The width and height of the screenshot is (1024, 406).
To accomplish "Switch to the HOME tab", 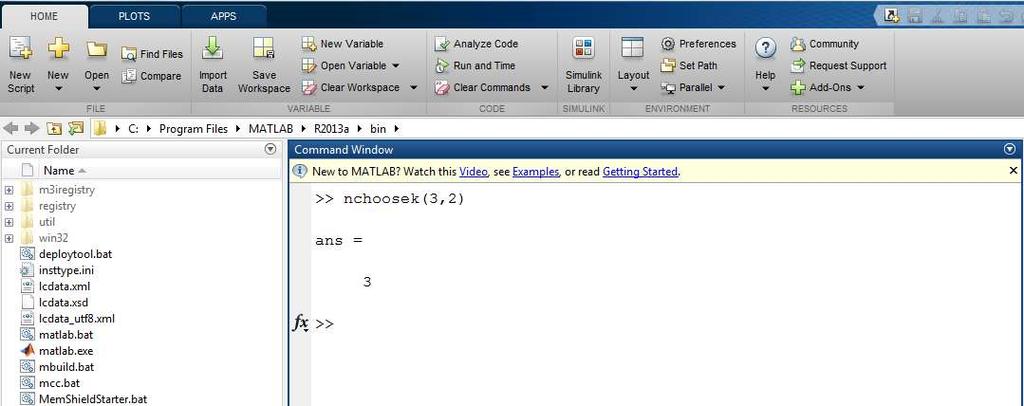I will click(x=44, y=16).
